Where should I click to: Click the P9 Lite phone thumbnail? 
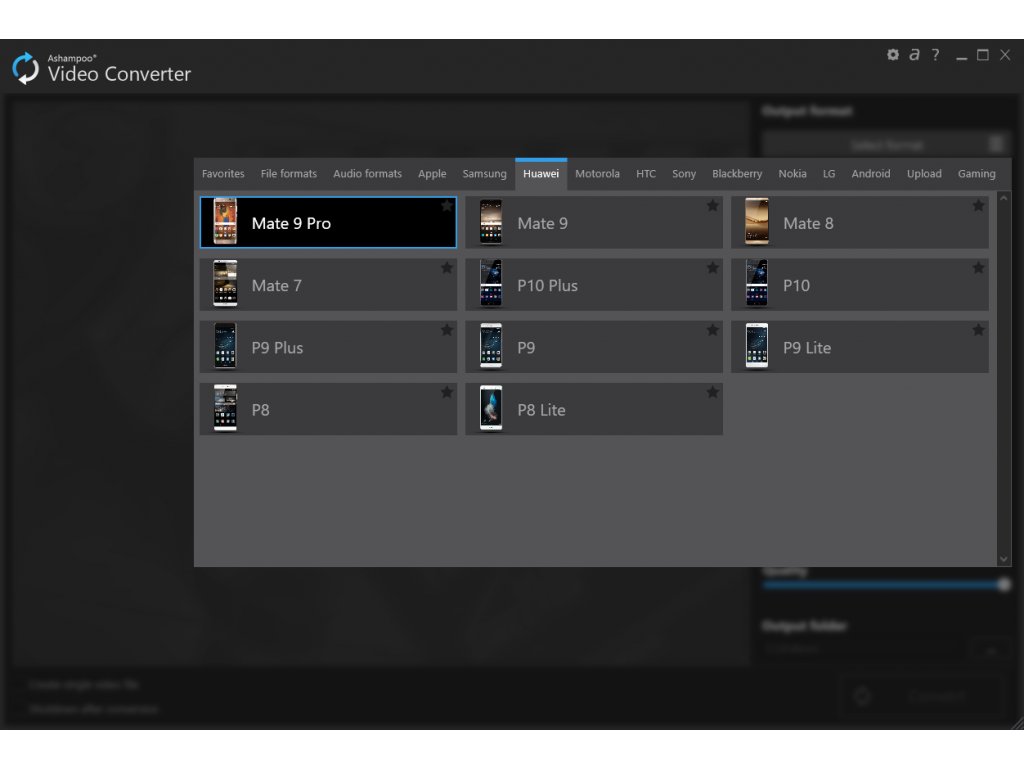(x=757, y=346)
